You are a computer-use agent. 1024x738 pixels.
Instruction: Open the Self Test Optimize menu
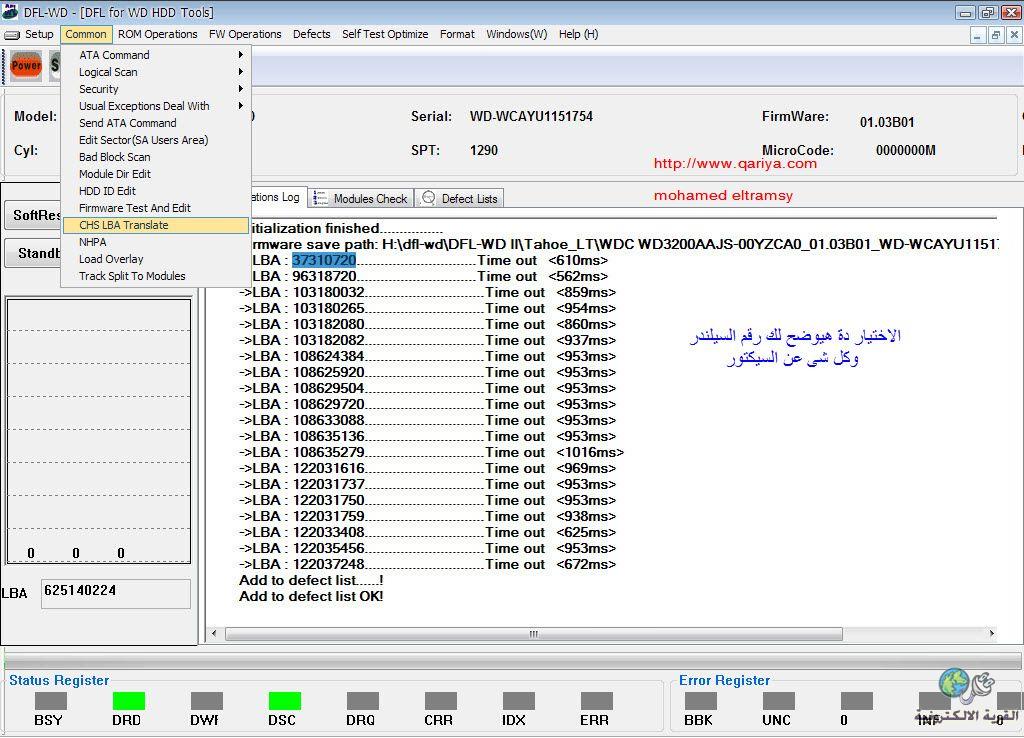(385, 34)
